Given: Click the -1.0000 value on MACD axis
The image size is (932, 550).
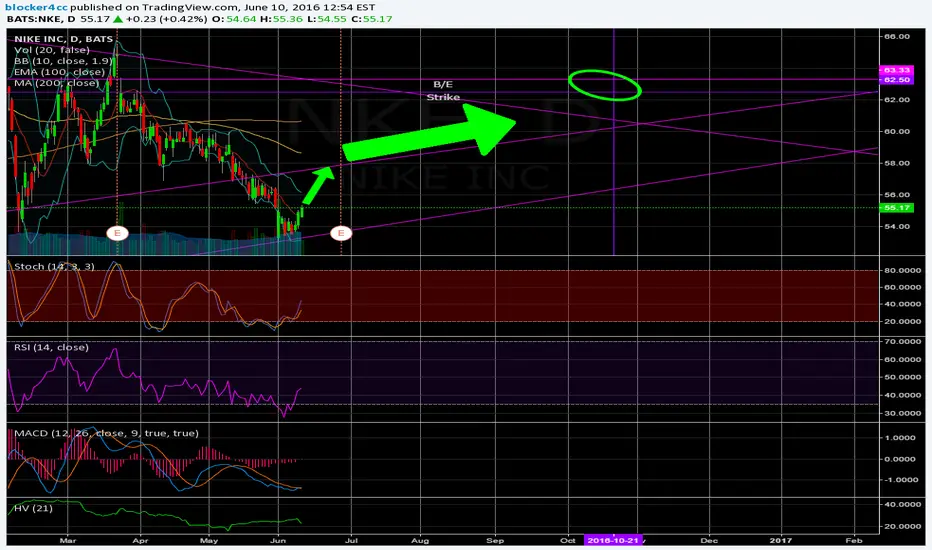Looking at the screenshot, I should [x=899, y=480].
